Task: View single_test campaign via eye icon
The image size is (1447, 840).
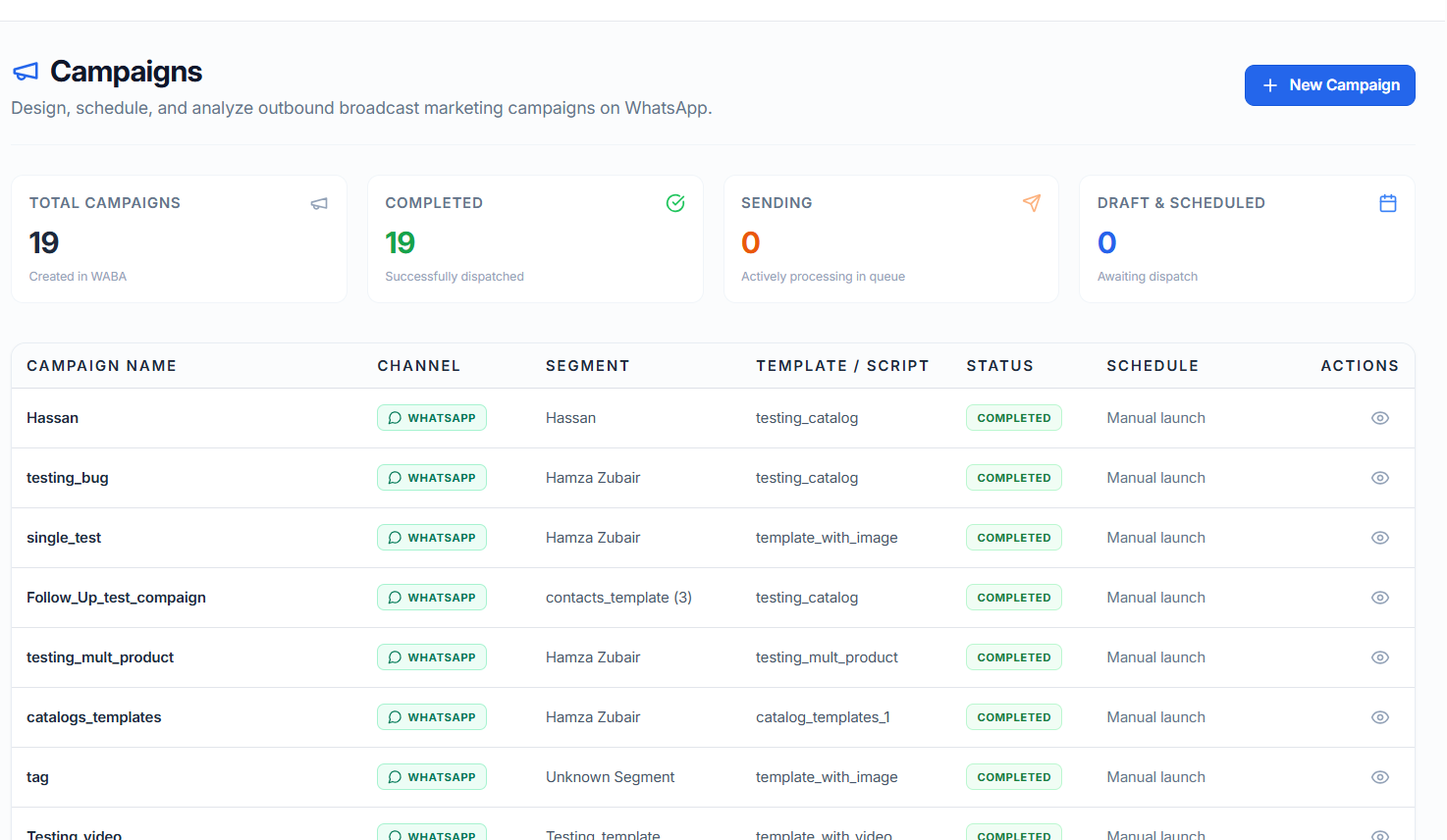Action: coord(1380,538)
